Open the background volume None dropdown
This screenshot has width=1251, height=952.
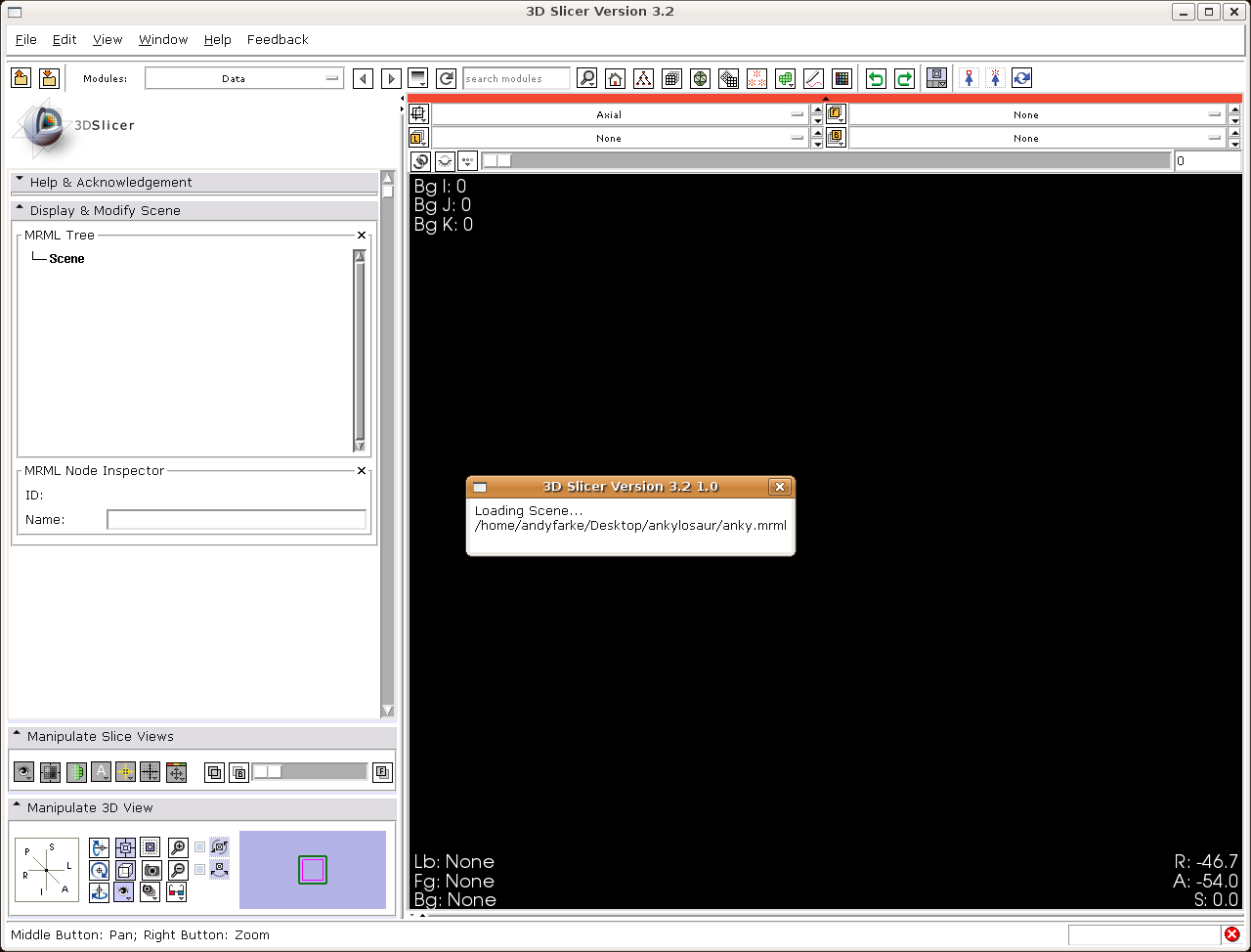1036,138
